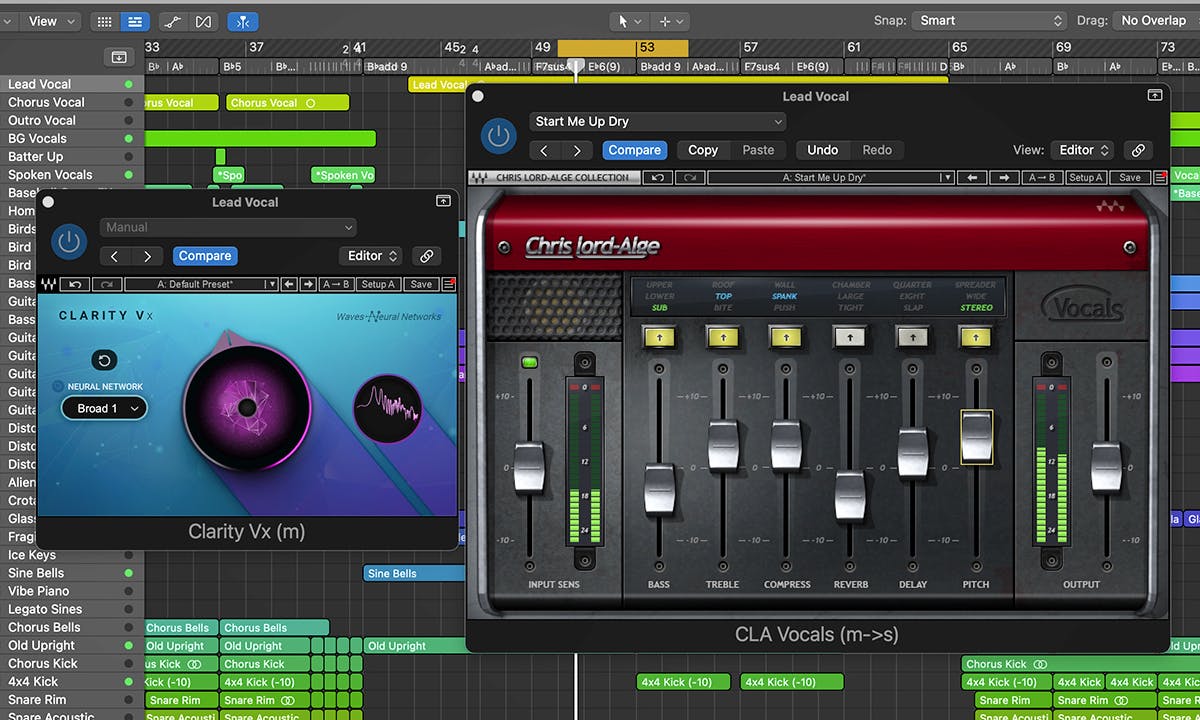Viewport: 1200px width, 720px height.
Task: Click the link icon in Clarity Vx window
Action: tap(427, 256)
